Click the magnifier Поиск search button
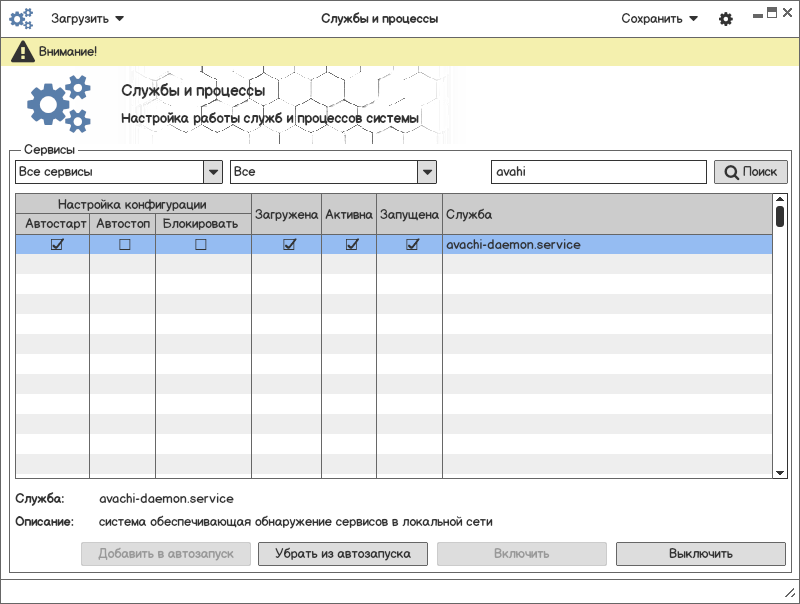Image resolution: width=800 pixels, height=604 pixels. [x=750, y=172]
